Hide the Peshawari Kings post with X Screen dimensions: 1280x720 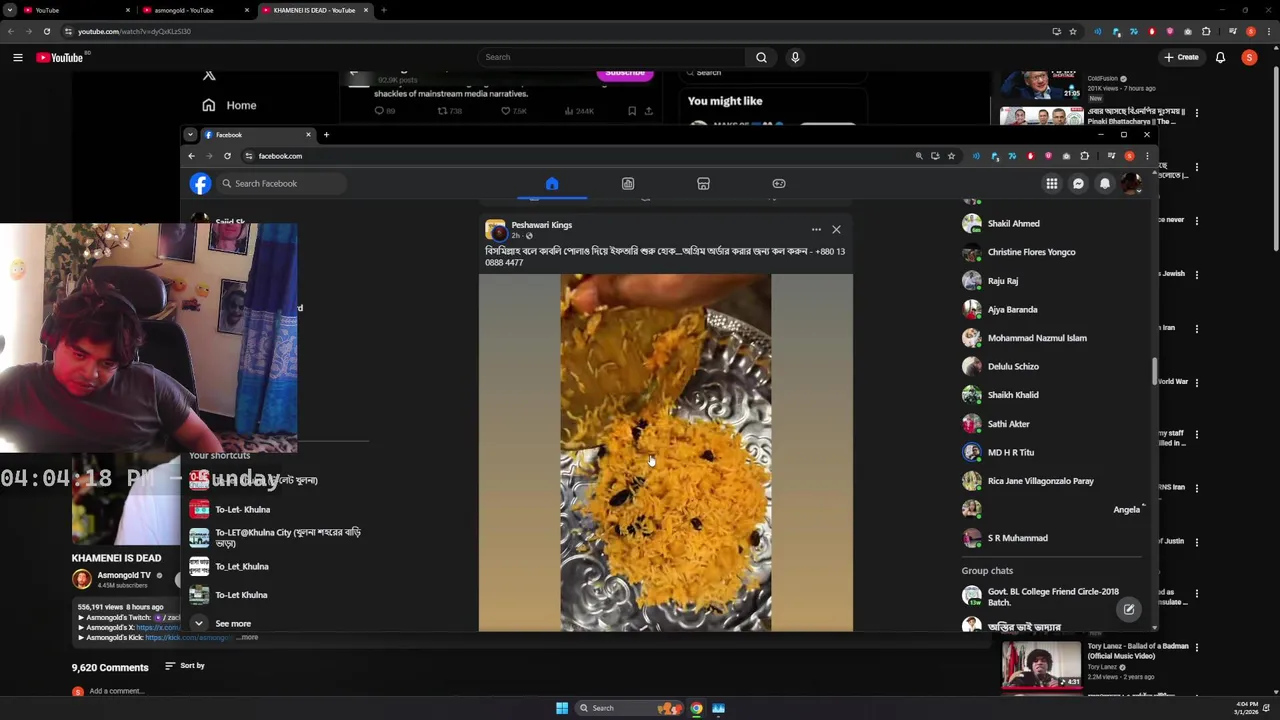point(836,229)
